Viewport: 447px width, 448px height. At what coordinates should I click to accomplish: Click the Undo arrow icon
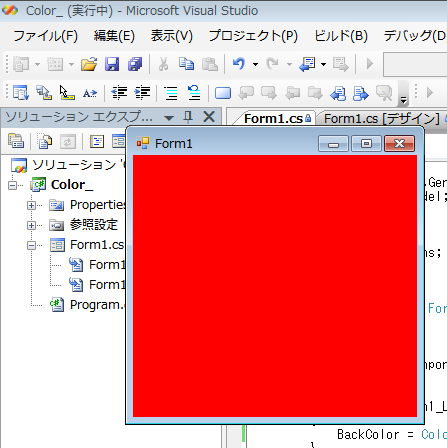click(x=239, y=63)
